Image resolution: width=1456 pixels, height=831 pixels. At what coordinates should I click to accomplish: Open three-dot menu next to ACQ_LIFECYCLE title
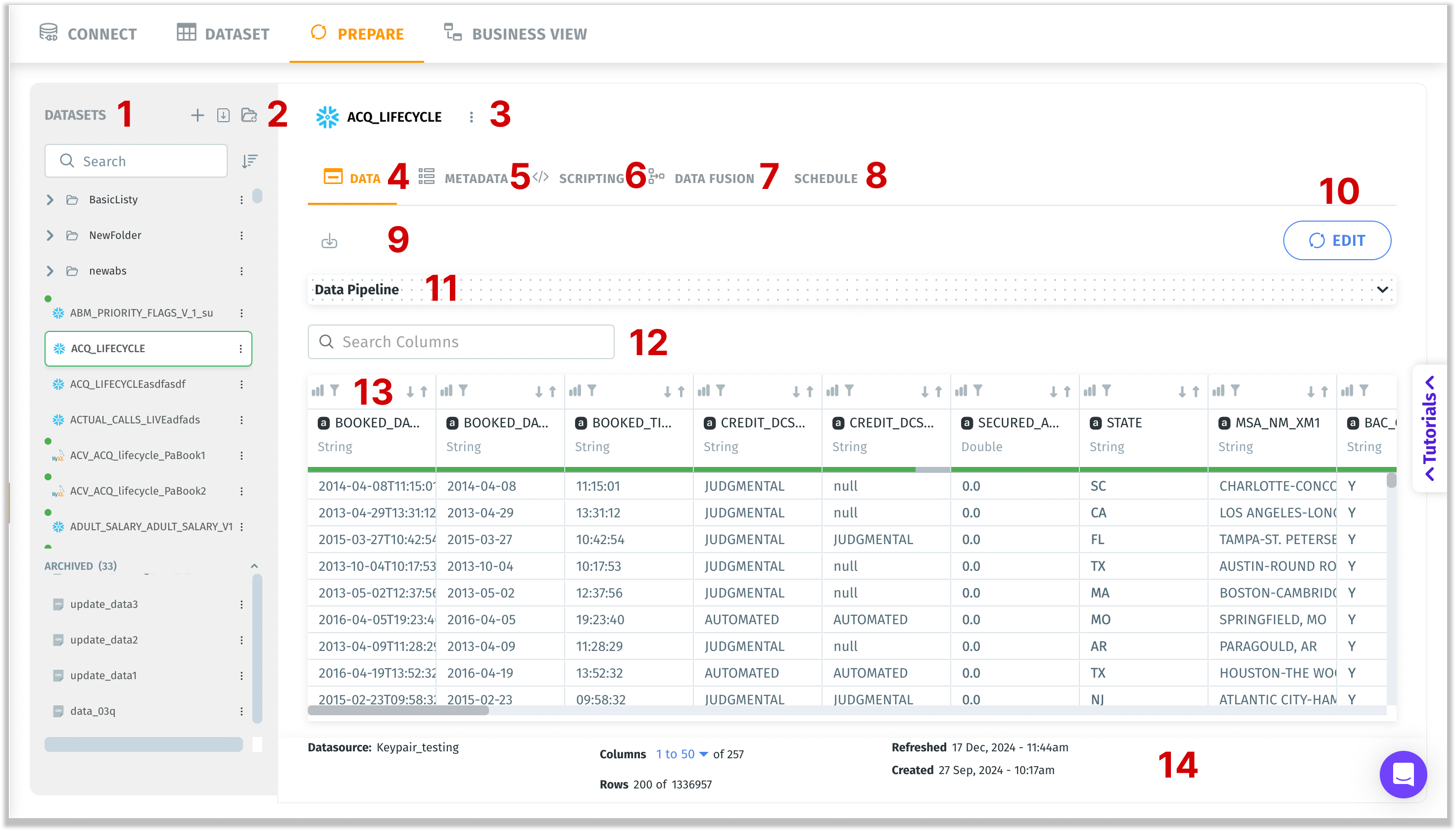pyautogui.click(x=471, y=117)
